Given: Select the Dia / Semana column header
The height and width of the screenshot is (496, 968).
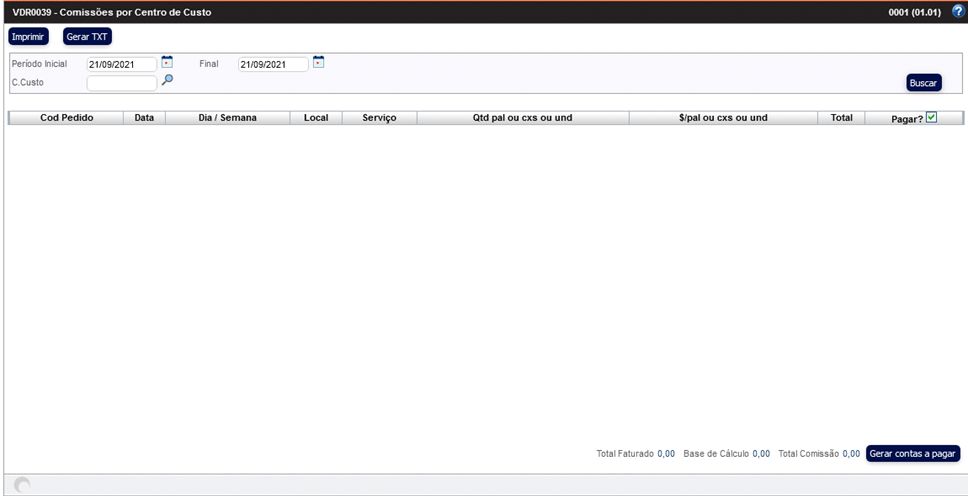Looking at the screenshot, I should tap(228, 118).
